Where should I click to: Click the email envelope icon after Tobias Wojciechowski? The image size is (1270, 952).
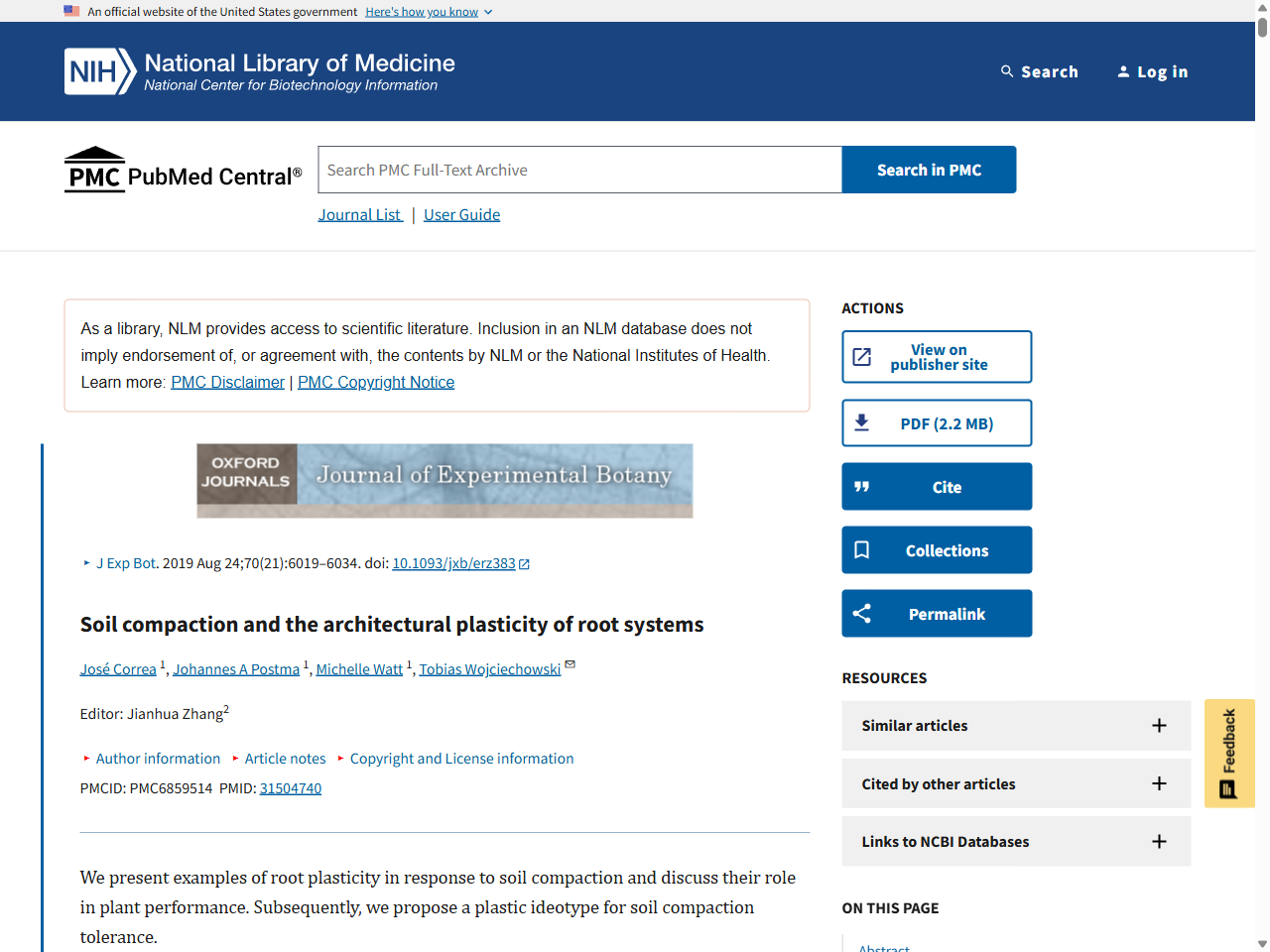pos(571,665)
